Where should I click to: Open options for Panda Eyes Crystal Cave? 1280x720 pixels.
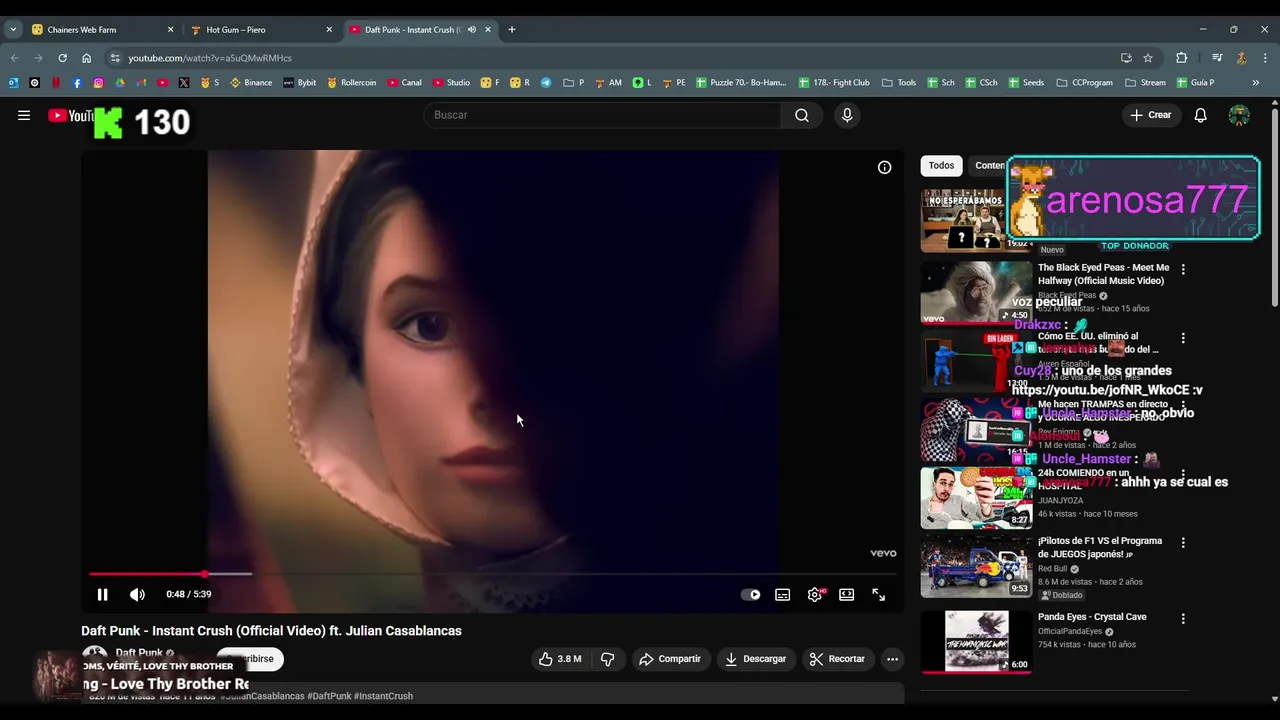point(1183,619)
